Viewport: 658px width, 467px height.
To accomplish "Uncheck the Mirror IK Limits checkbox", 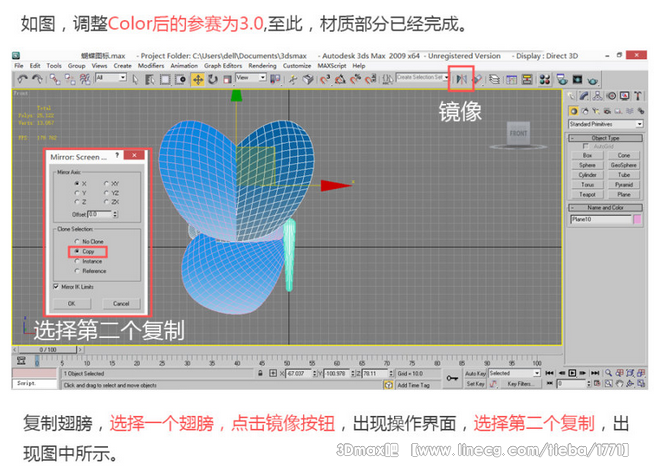I will [55, 286].
